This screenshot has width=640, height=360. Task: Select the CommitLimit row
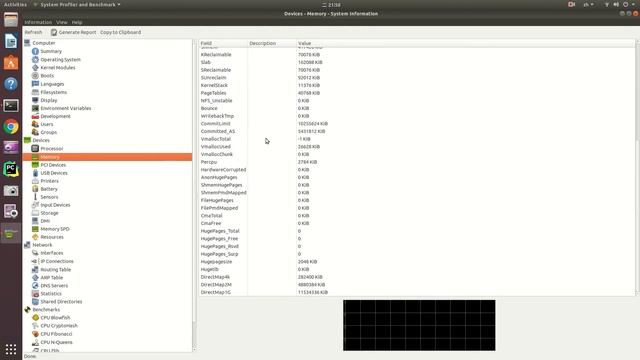pos(417,124)
